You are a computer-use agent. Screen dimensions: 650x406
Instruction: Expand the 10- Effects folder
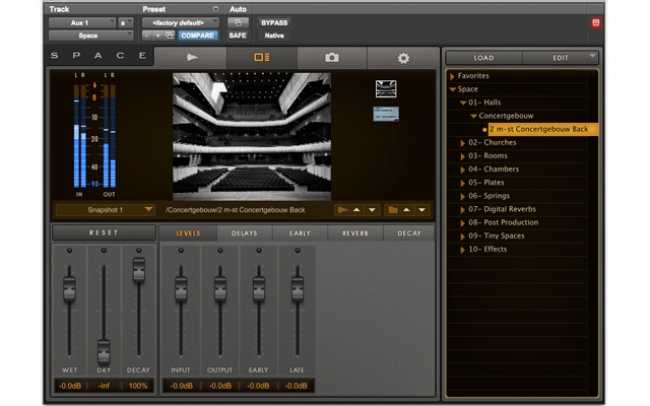463,249
